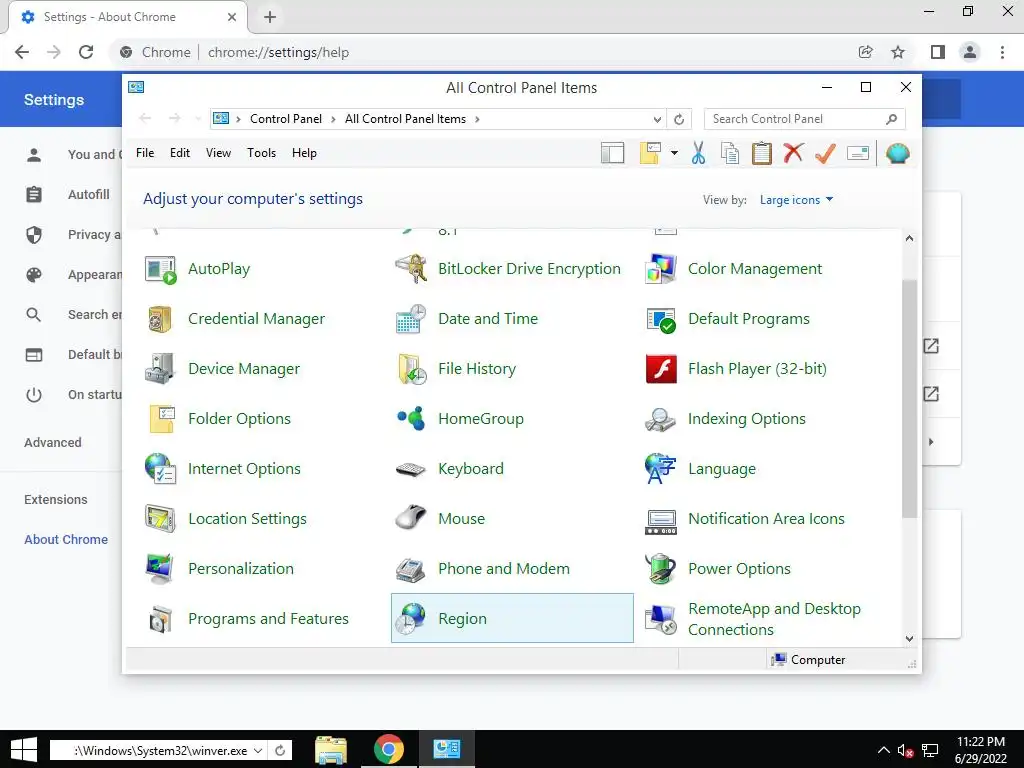Click the Control Panel vertical scrollbar thumb
This screenshot has width=1024, height=768.
point(909,398)
